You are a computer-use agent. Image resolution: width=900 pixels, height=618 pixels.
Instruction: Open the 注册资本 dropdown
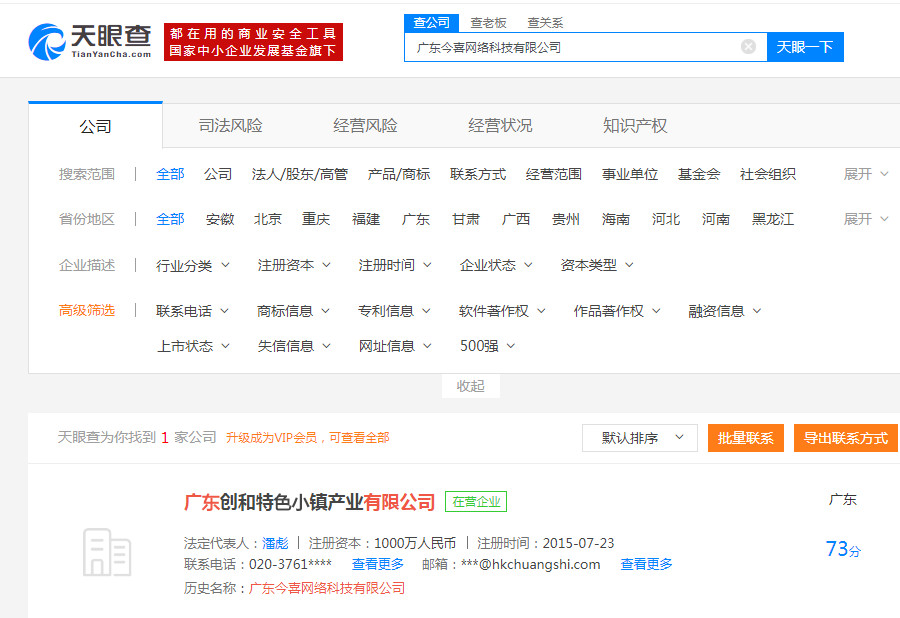(294, 265)
